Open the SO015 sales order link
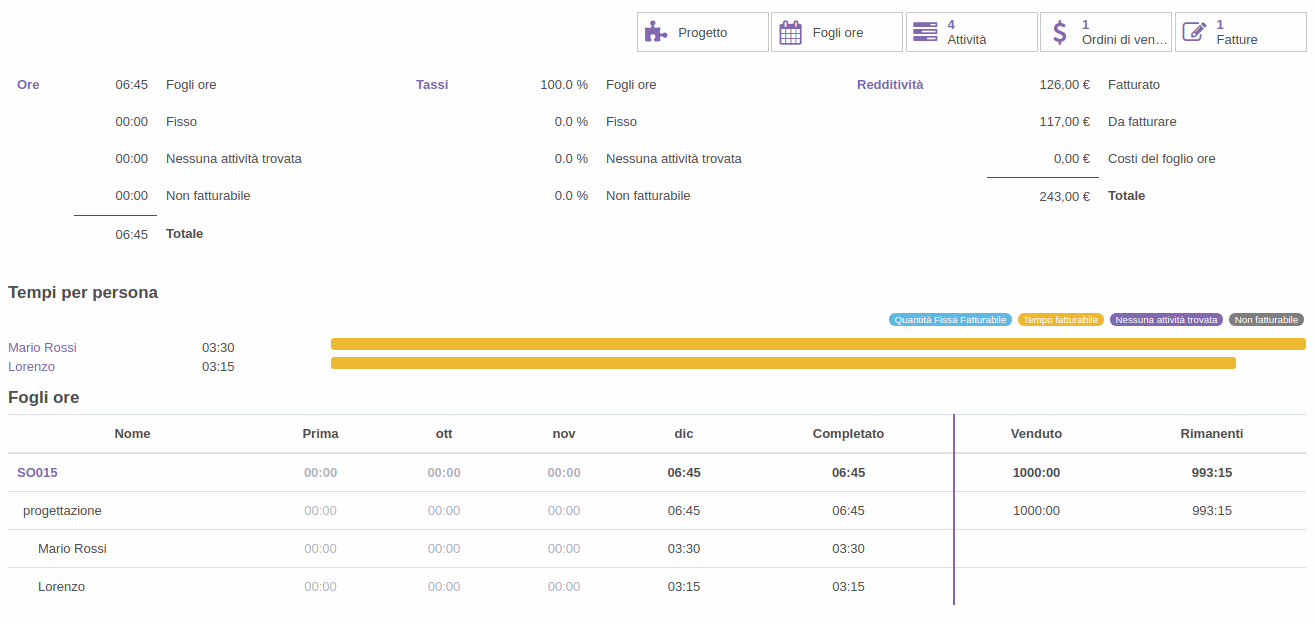Image resolution: width=1315 pixels, height=624 pixels. (x=37, y=473)
